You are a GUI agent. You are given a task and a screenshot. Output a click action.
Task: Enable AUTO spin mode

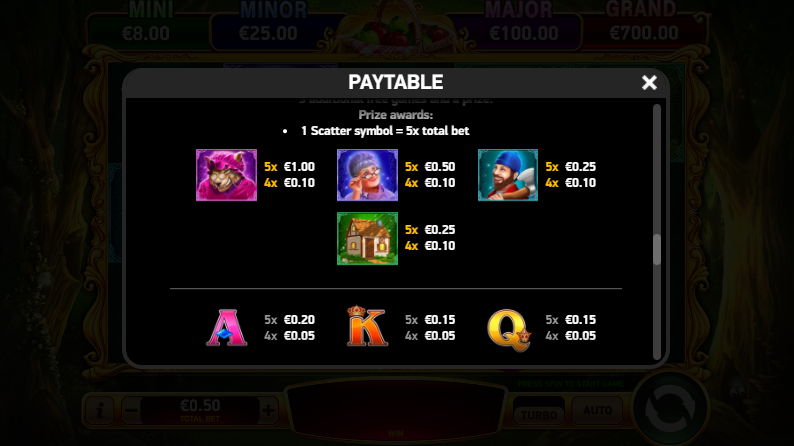point(597,410)
